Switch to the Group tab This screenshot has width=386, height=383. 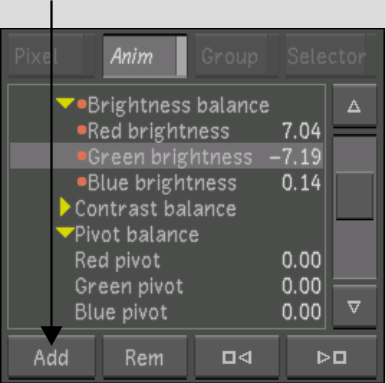tap(236, 56)
